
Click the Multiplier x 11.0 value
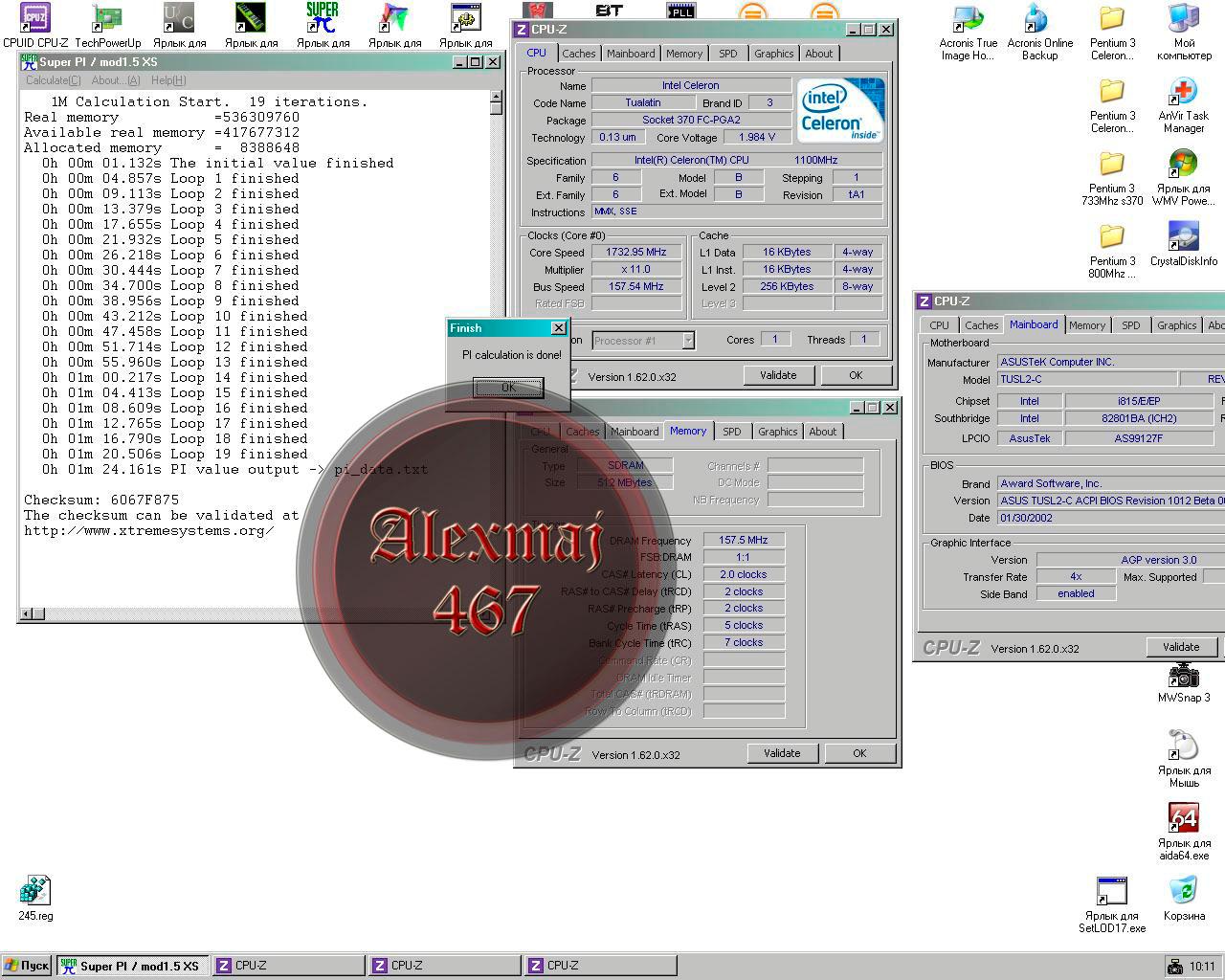(x=636, y=269)
